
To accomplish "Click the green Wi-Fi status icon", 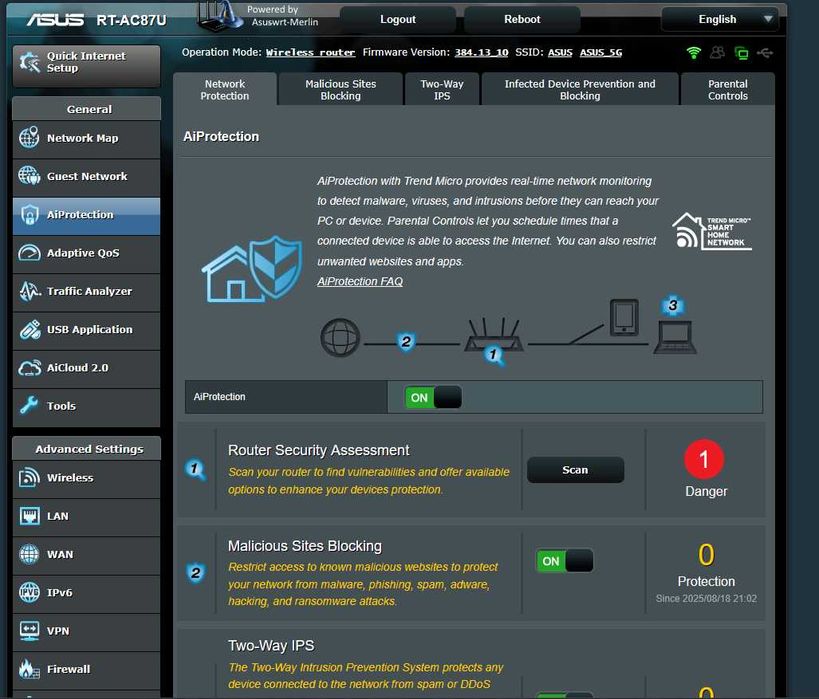I will pyautogui.click(x=694, y=53).
